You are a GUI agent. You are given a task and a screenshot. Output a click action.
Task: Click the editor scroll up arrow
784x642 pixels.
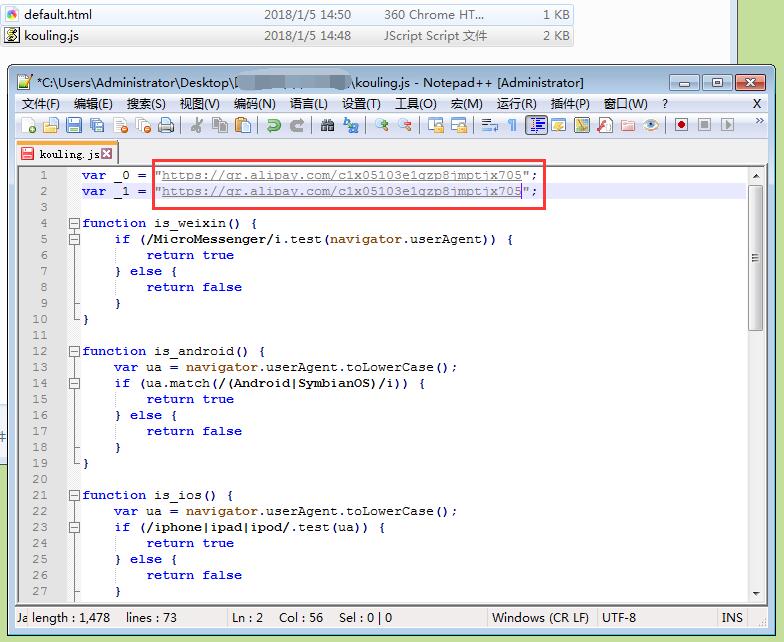[x=756, y=176]
